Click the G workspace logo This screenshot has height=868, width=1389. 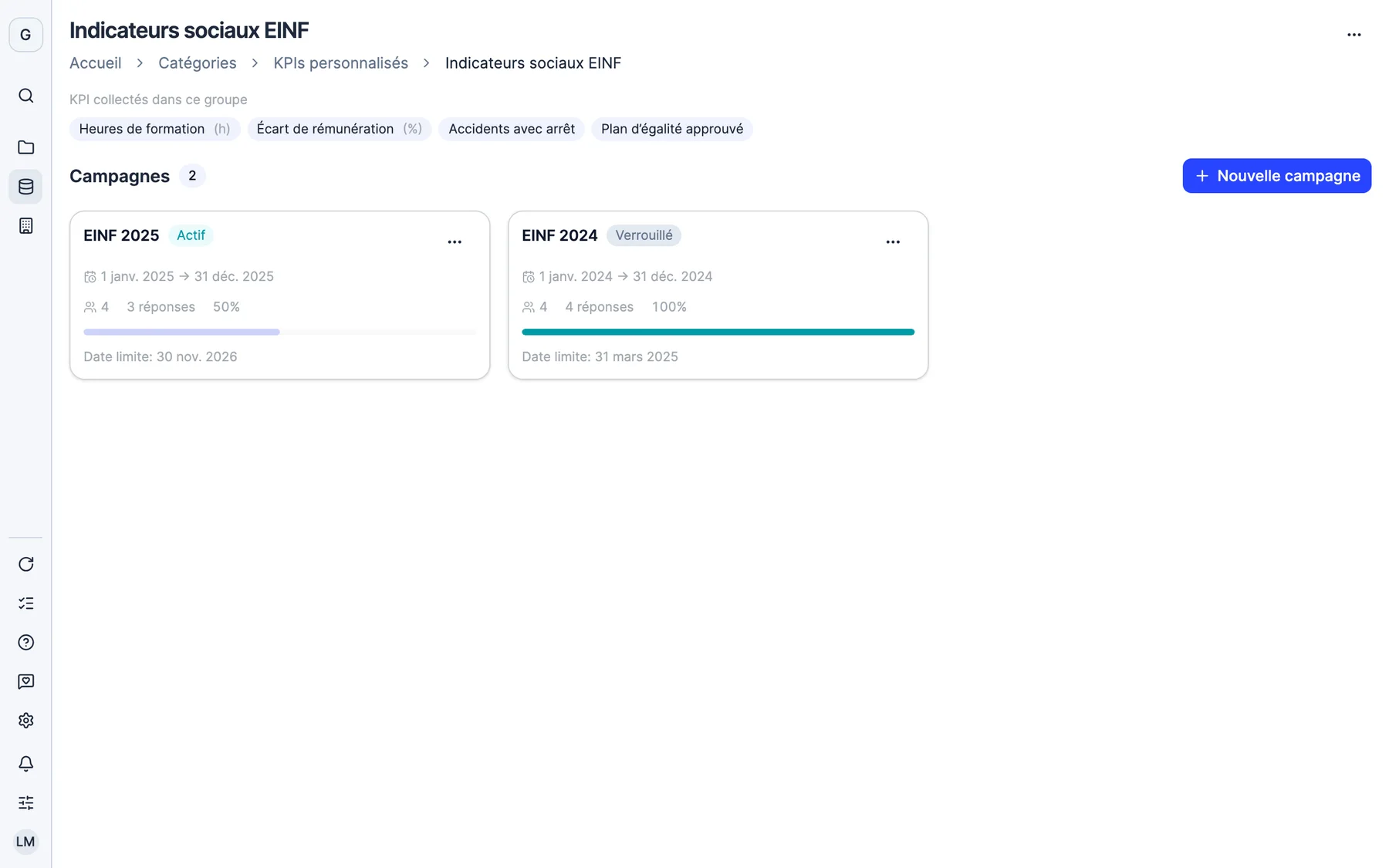(x=25, y=35)
